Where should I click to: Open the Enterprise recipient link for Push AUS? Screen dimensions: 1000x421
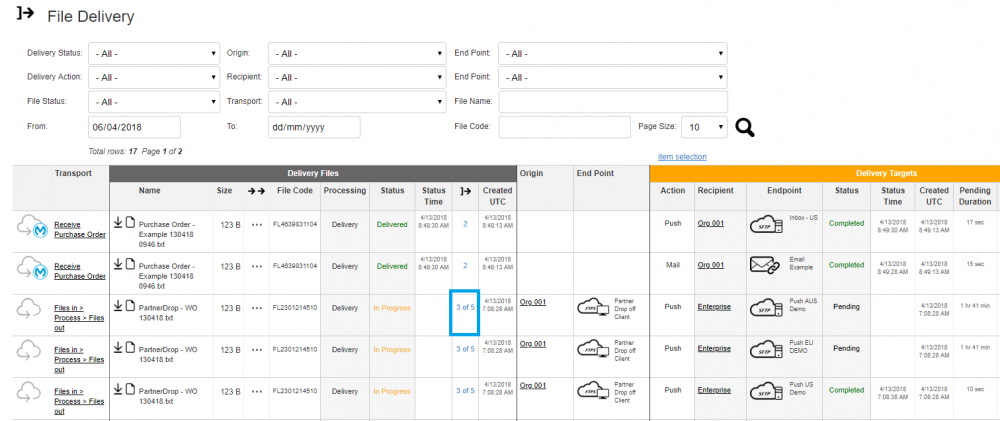coord(714,307)
